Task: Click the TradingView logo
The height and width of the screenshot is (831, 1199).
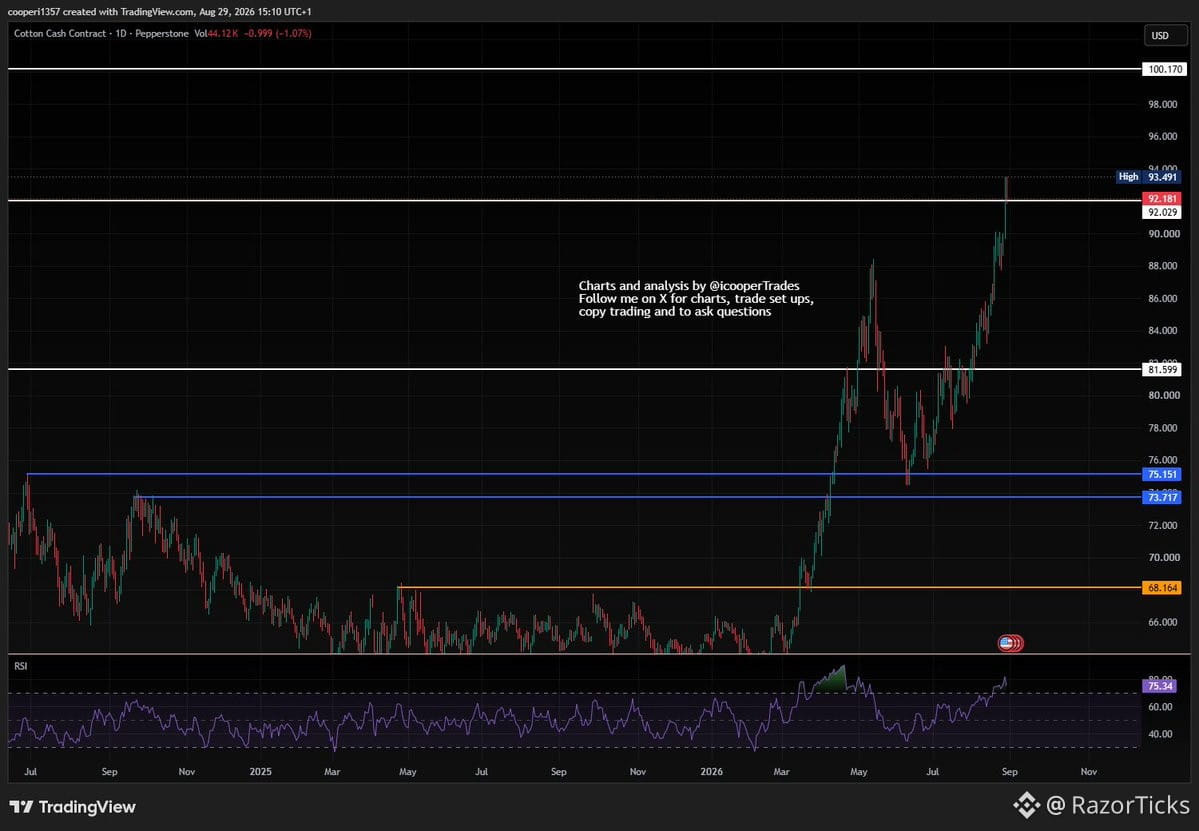Action: [73, 807]
